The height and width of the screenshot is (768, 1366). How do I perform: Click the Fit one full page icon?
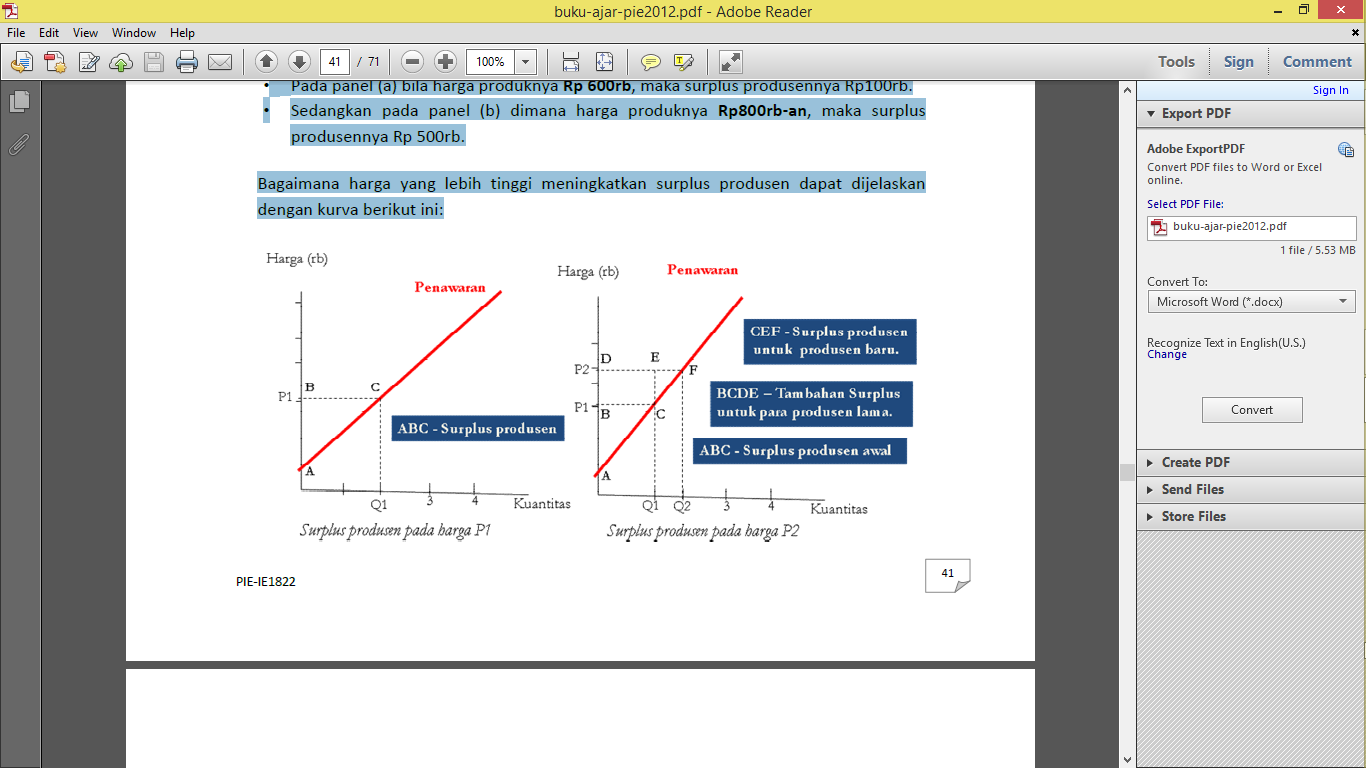(604, 62)
